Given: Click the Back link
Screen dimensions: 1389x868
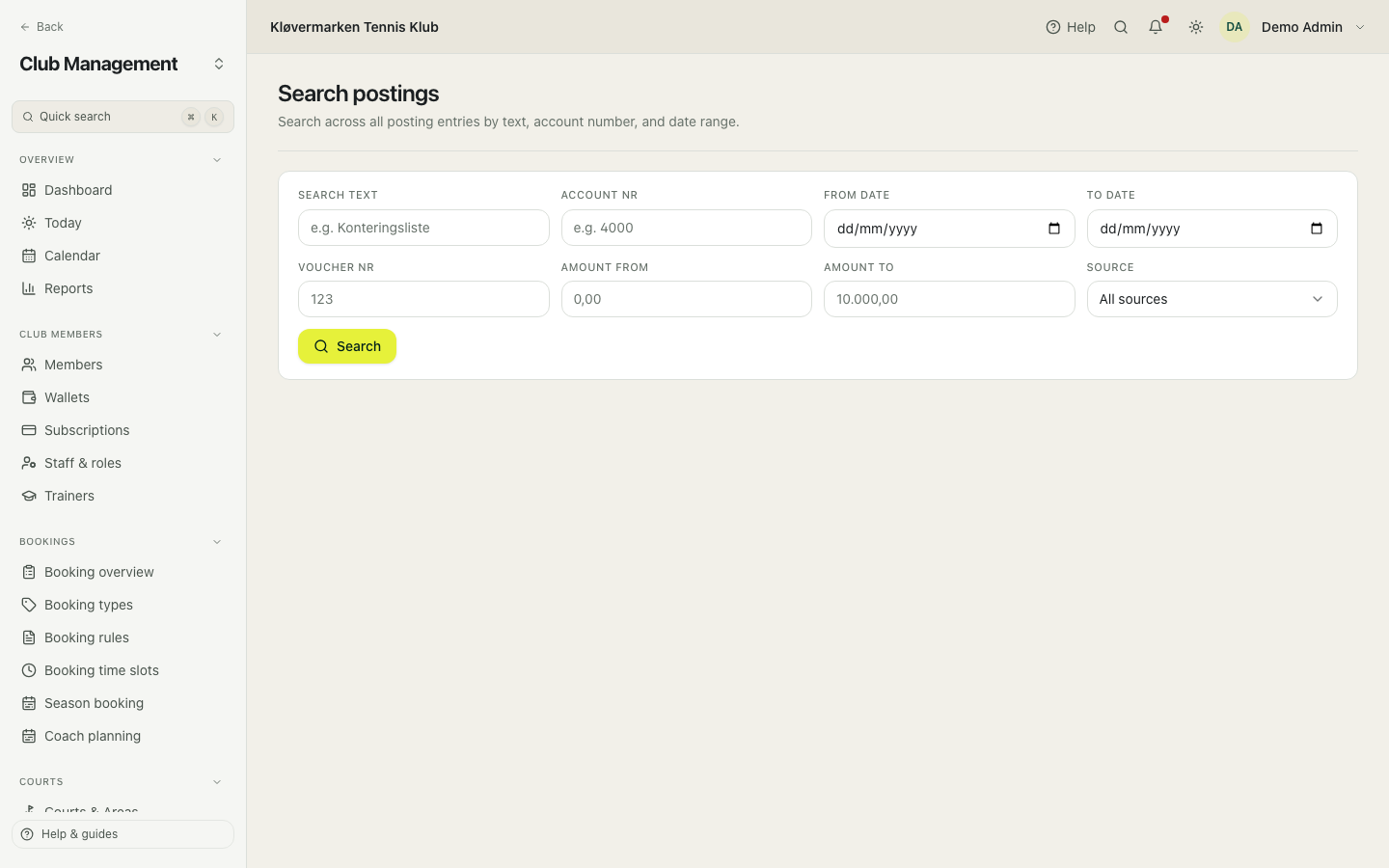Looking at the screenshot, I should pyautogui.click(x=41, y=27).
